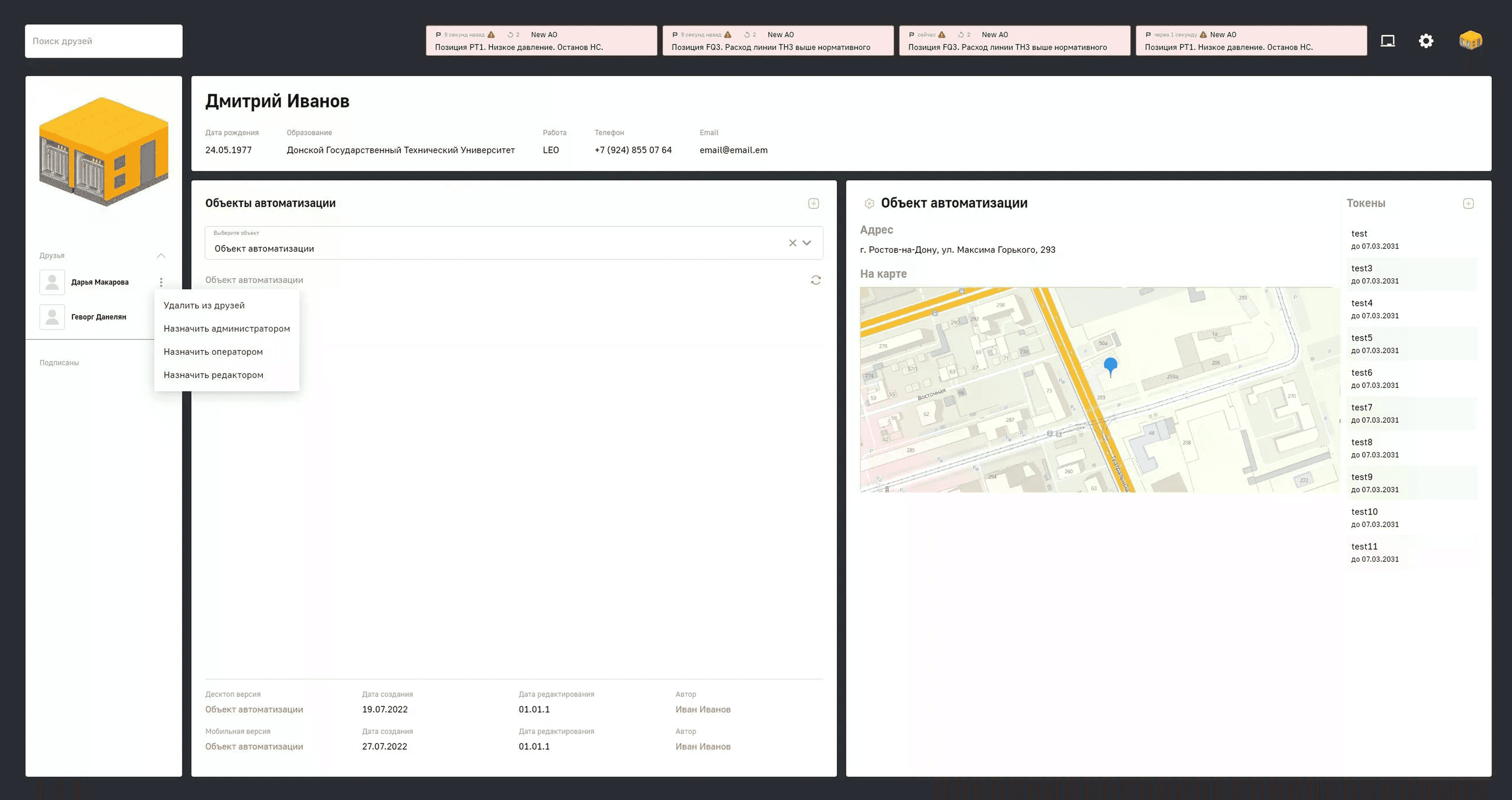Open options menu for Дарья Макарова

(161, 282)
